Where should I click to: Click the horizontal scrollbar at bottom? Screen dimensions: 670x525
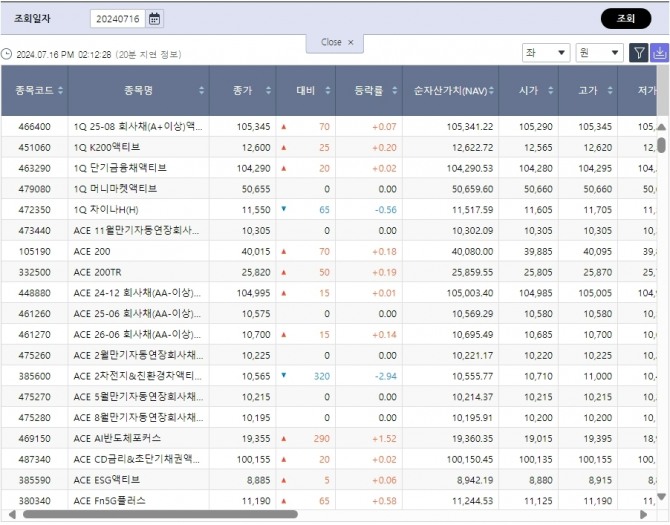160,514
